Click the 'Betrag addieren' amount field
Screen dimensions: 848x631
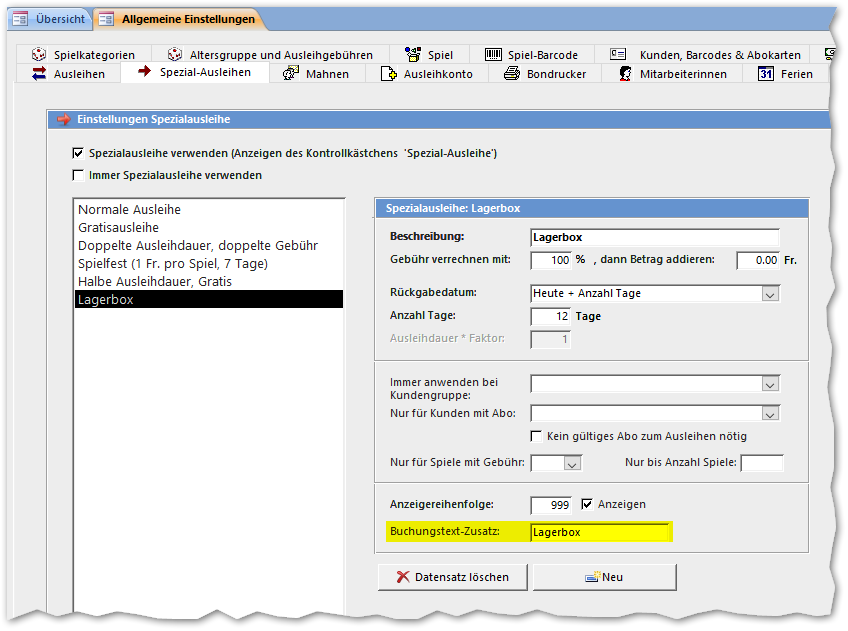[x=758, y=260]
